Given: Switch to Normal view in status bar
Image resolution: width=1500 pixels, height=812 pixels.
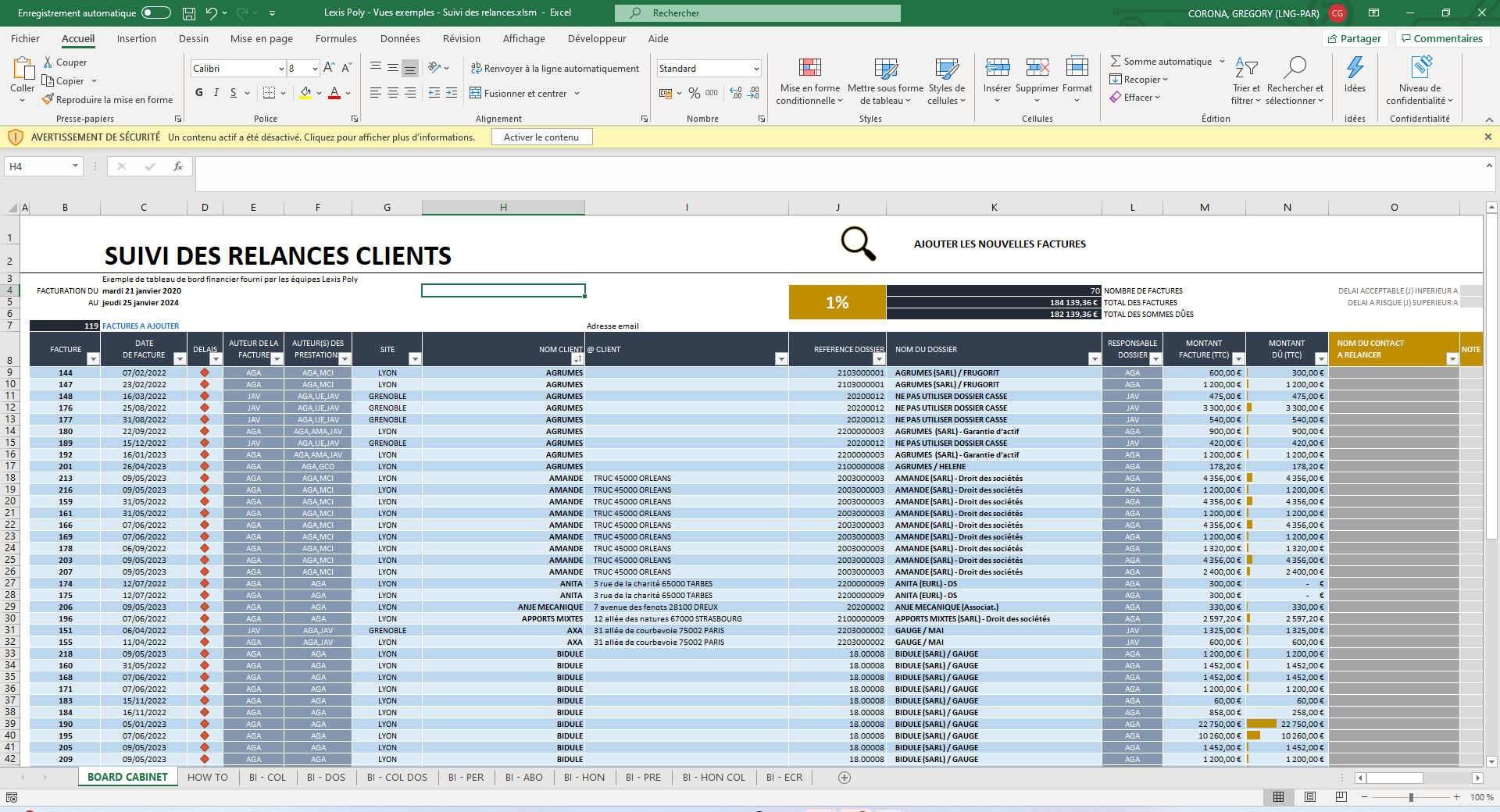Looking at the screenshot, I should pos(1278,797).
